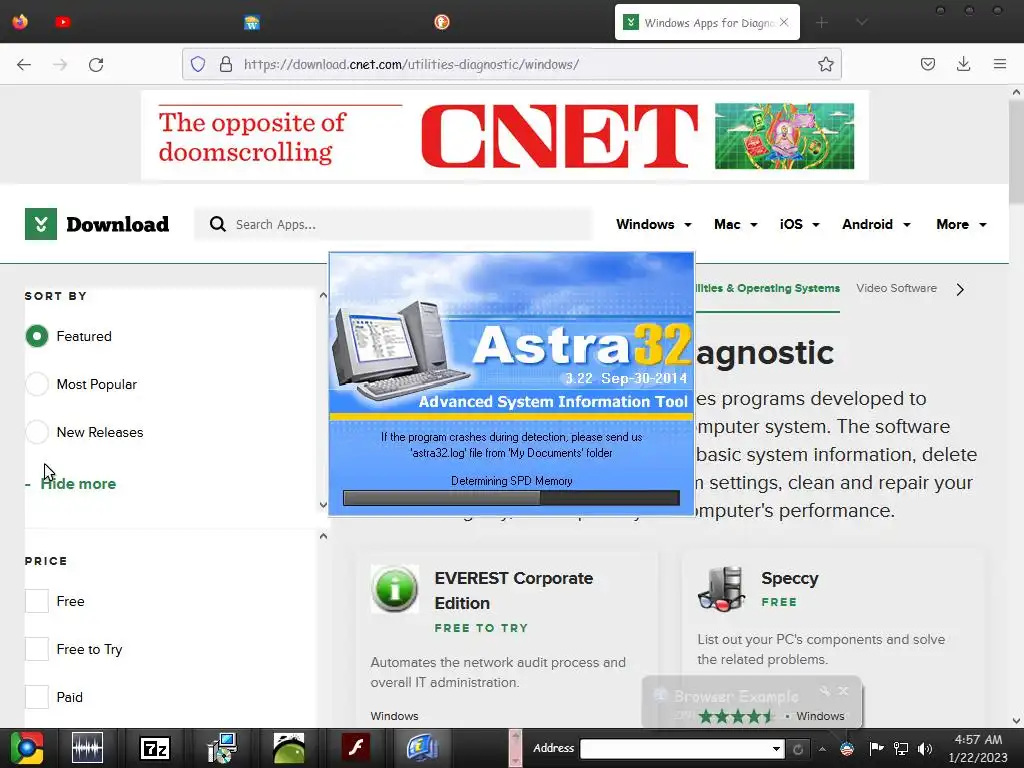The image size is (1024, 768).
Task: Open the list all tabs chevron
Action: (861, 23)
